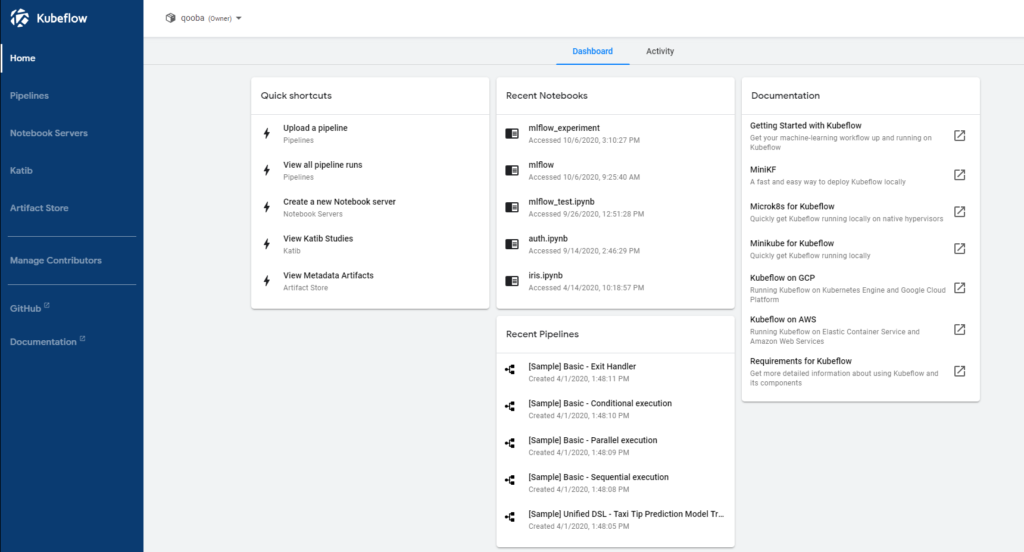Click View Metadata Artifacts shortcut text

328,276
